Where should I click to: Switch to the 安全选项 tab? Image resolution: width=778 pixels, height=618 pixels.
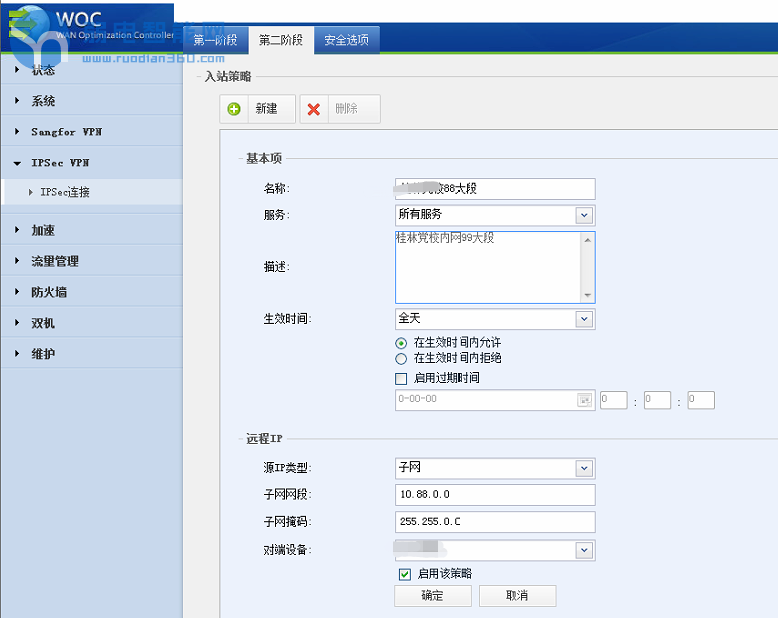(x=346, y=40)
